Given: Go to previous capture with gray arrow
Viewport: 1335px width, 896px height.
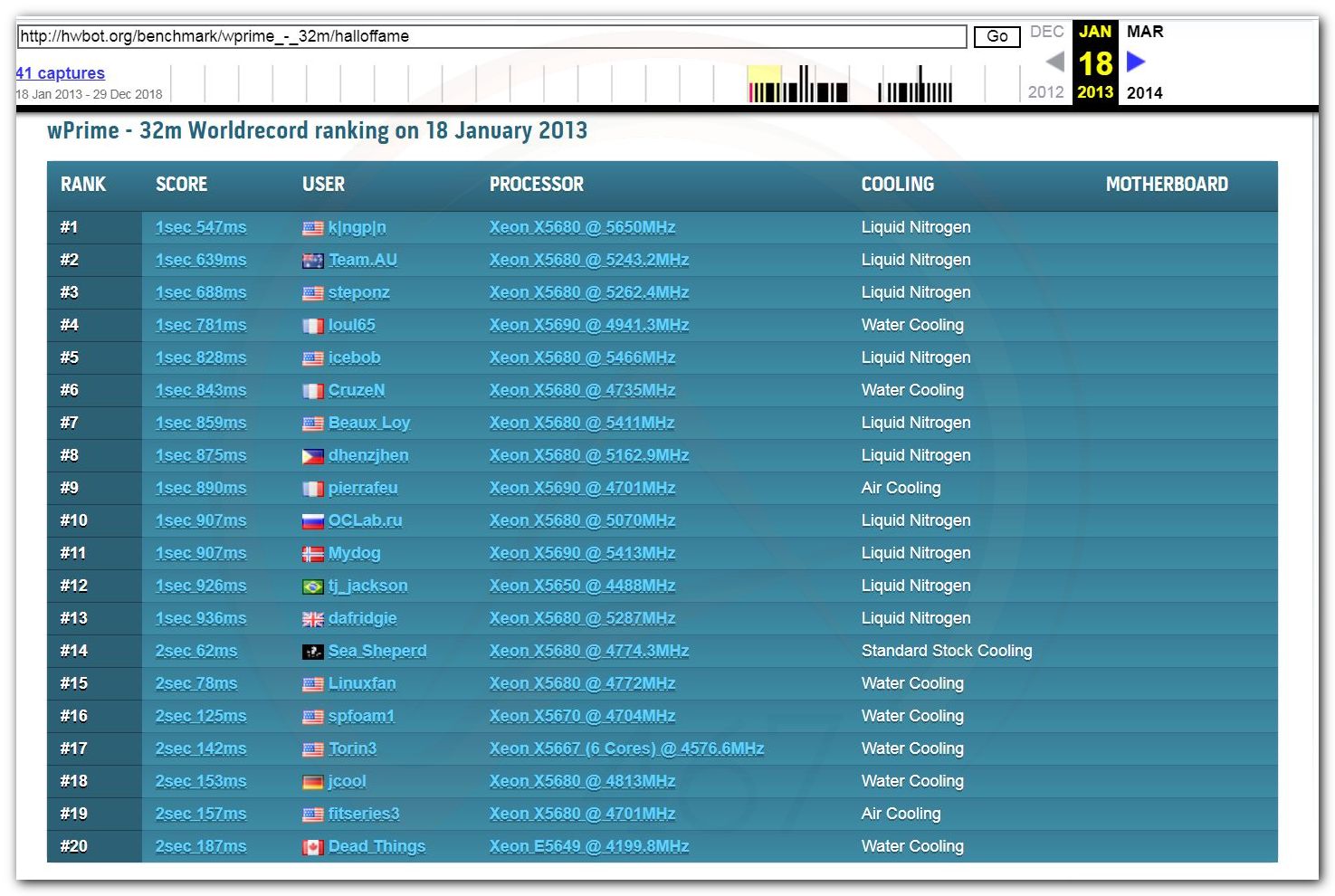Looking at the screenshot, I should tap(1054, 62).
